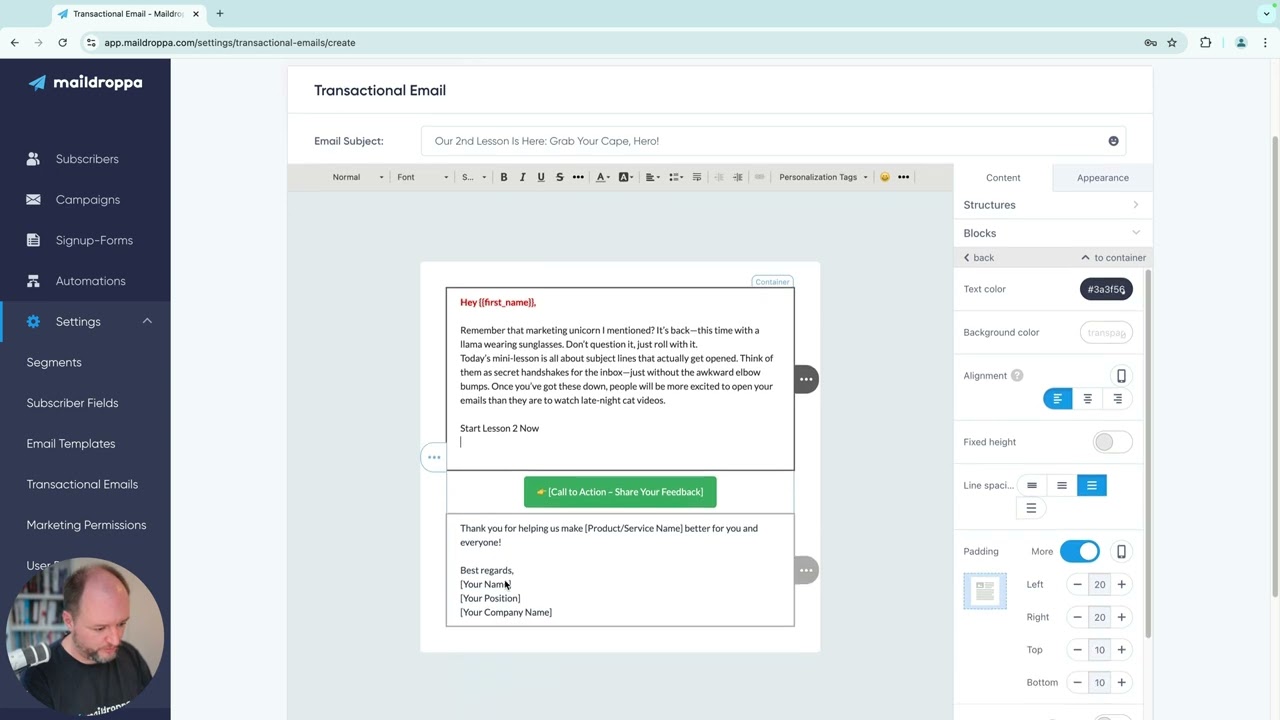Collapse the Settings menu in sidebar
Screen dimensions: 1280x720
(147, 322)
